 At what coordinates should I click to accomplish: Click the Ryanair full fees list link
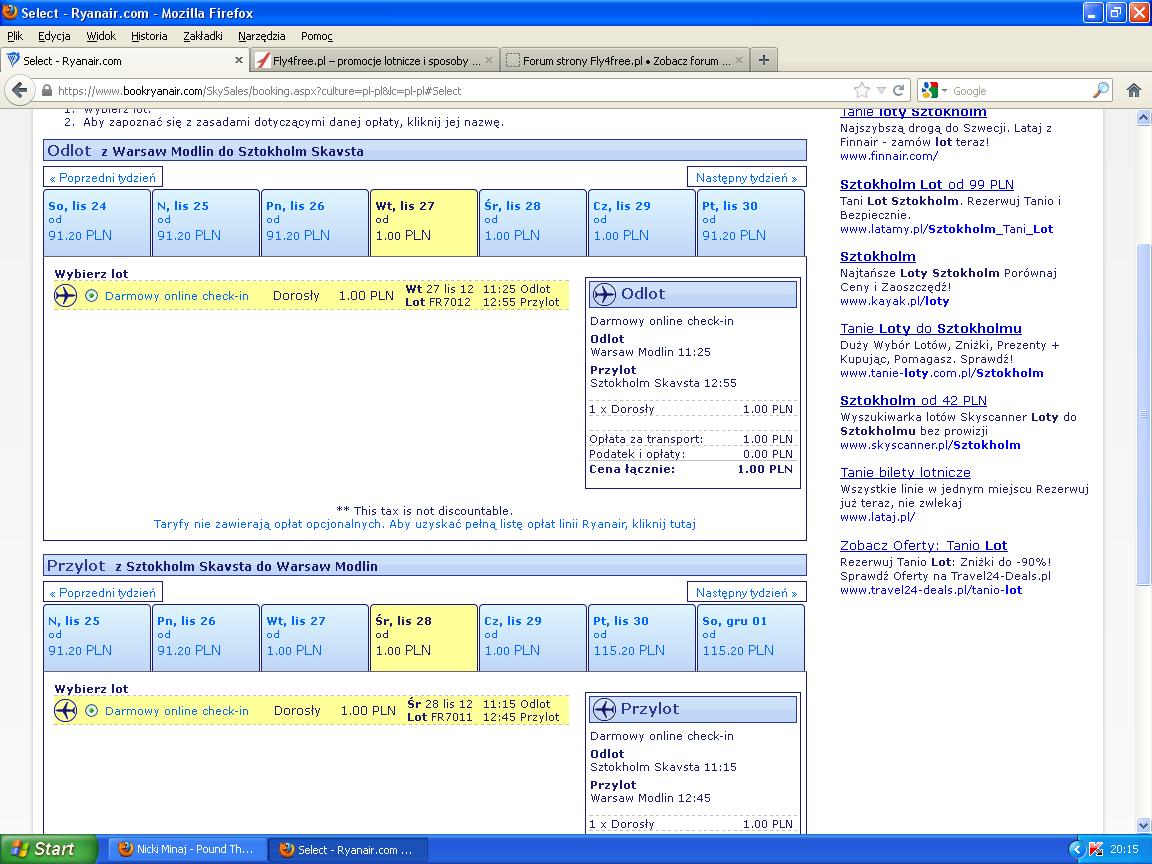[425, 524]
